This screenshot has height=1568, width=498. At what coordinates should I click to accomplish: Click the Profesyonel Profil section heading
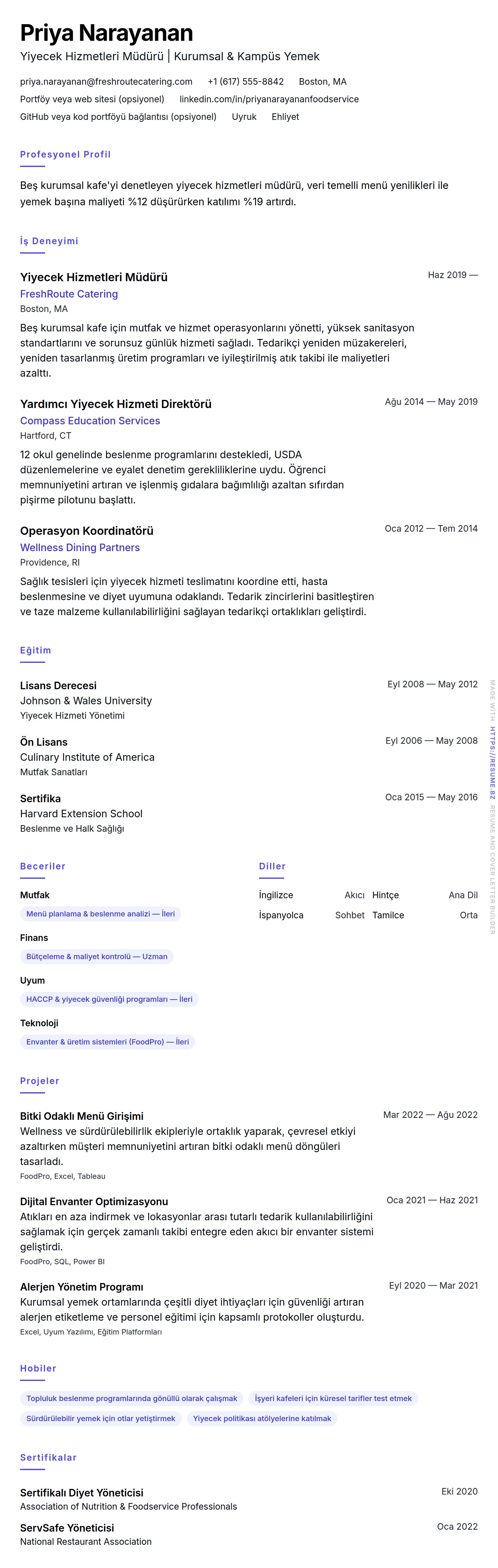[65, 155]
